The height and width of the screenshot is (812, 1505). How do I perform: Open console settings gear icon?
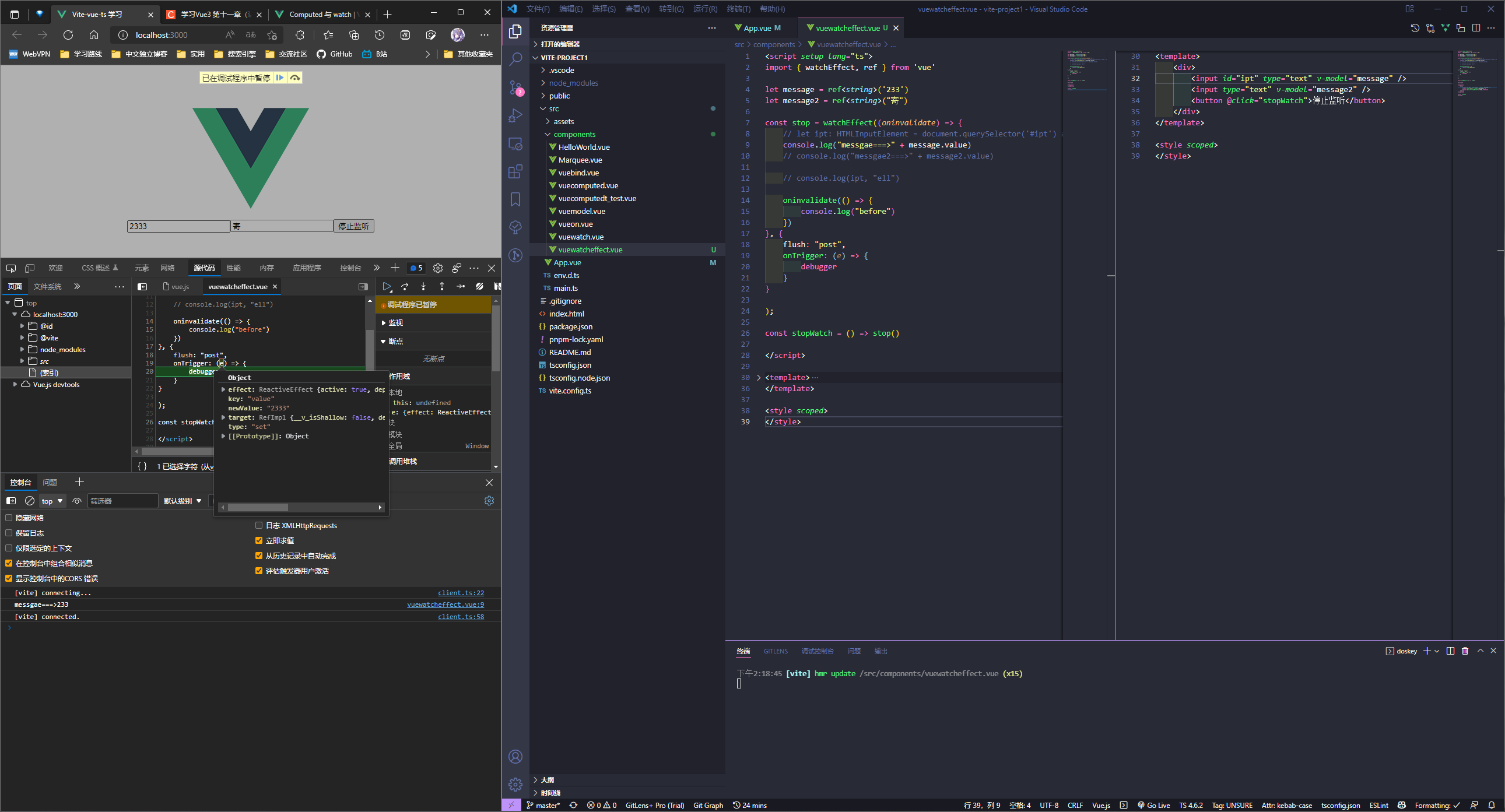[x=489, y=501]
